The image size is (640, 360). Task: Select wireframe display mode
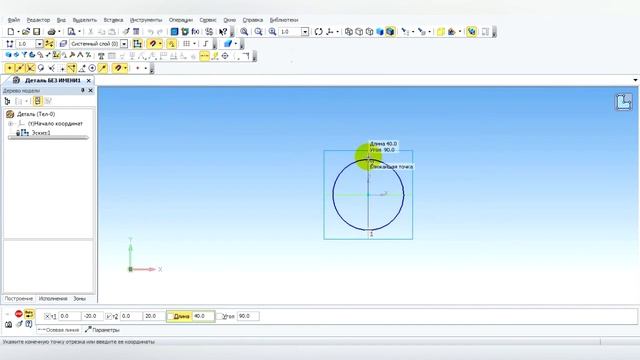tap(349, 31)
